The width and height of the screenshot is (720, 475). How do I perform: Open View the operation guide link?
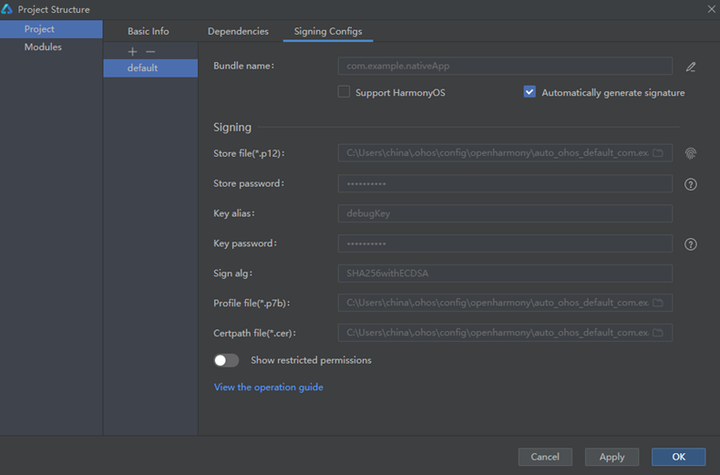click(268, 387)
